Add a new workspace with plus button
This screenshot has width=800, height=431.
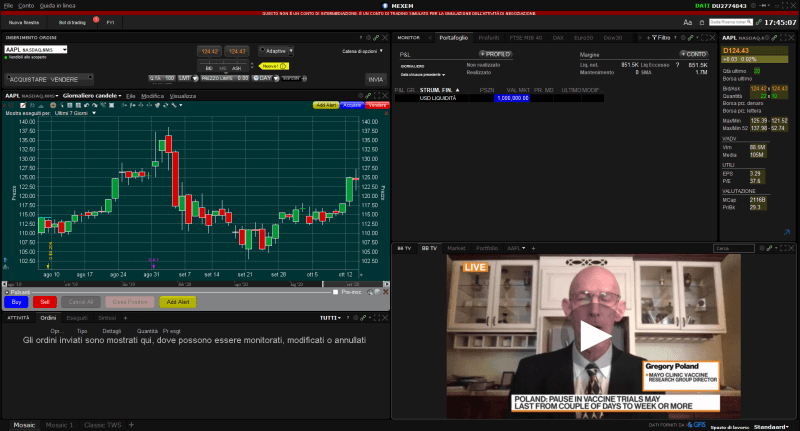(131, 424)
